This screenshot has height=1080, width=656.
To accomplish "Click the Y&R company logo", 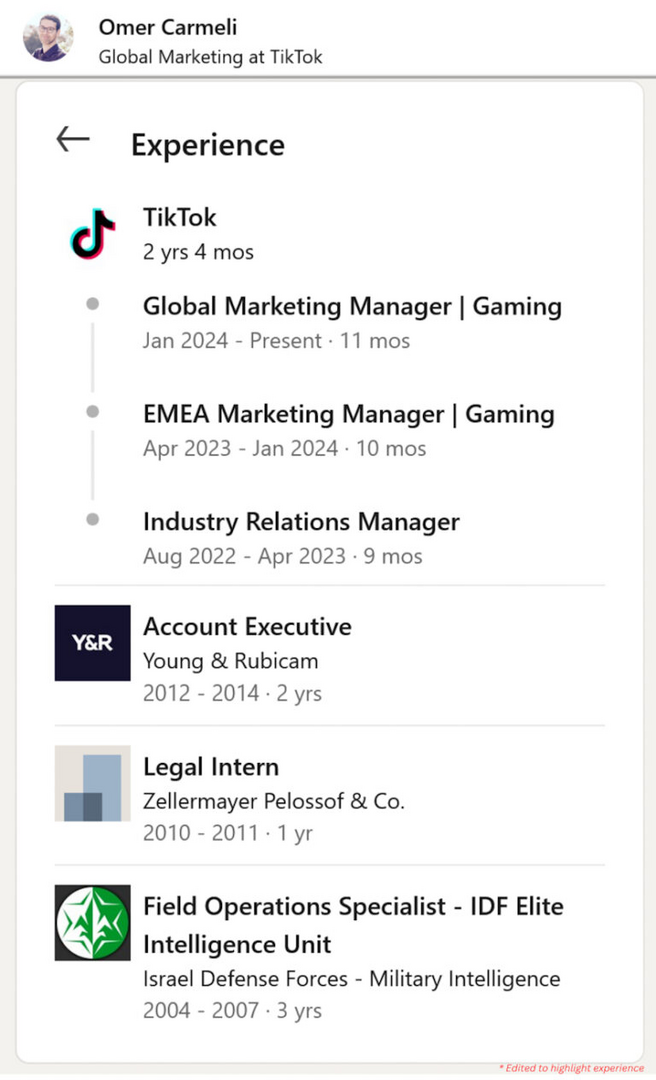I will point(92,643).
